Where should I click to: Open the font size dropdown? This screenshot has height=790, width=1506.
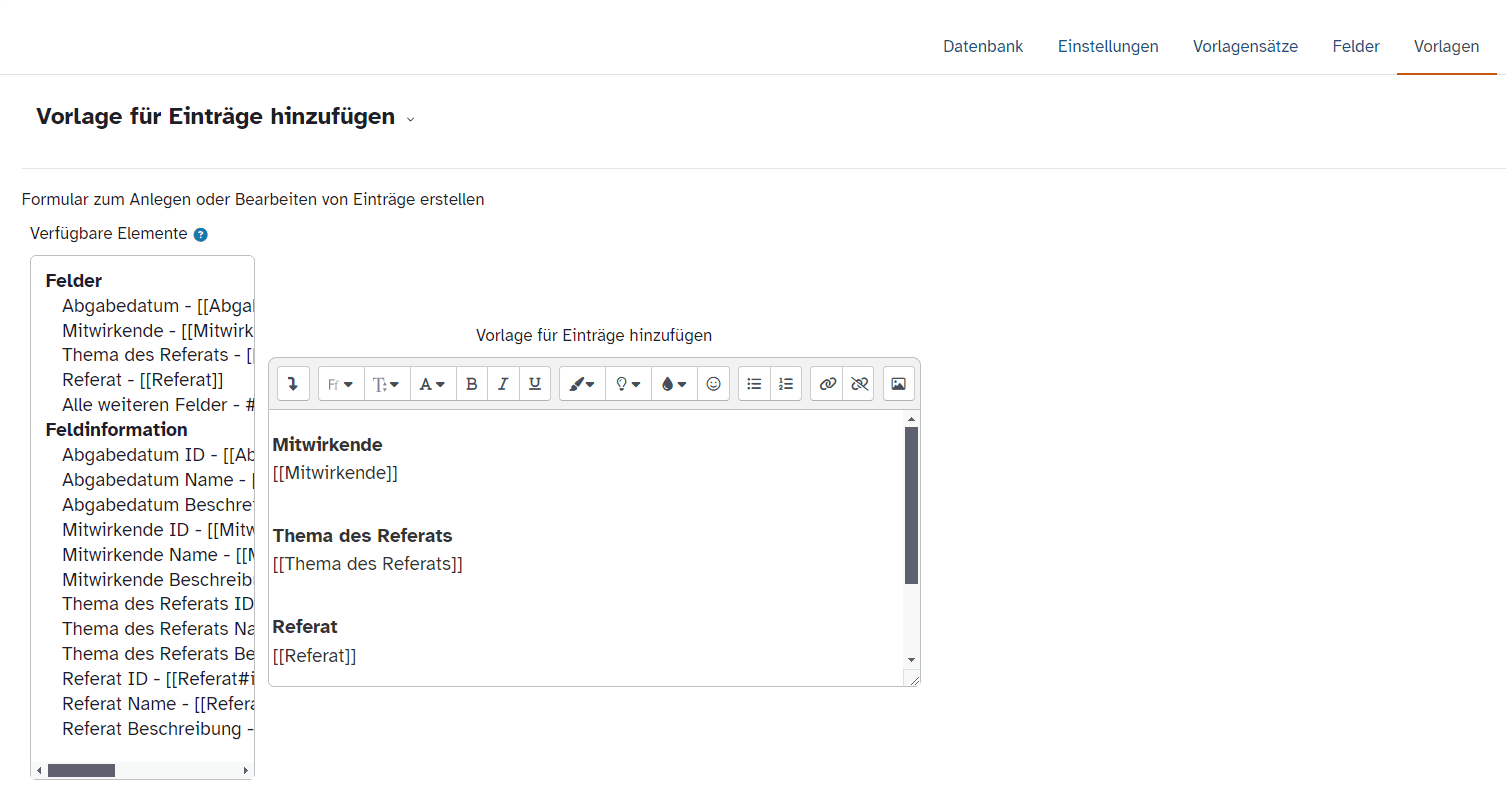pos(387,384)
